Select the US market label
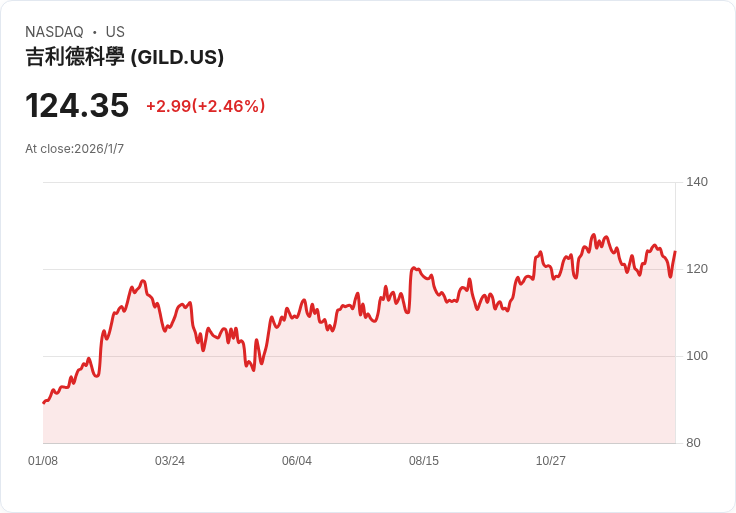Screen dimensions: 736x513 (115, 32)
